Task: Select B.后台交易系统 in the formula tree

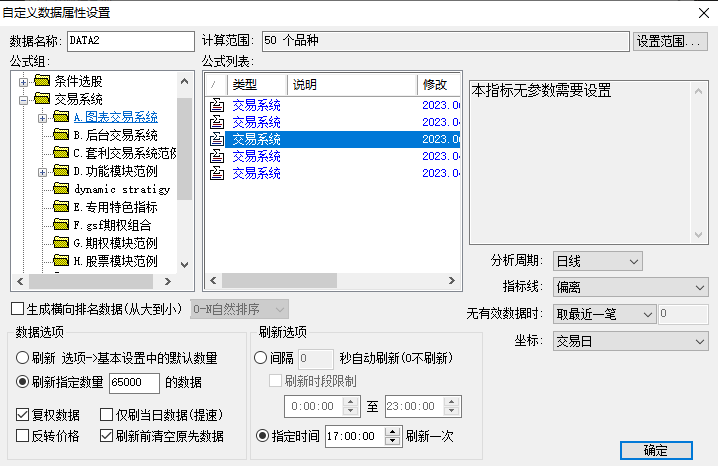Action: (115, 135)
